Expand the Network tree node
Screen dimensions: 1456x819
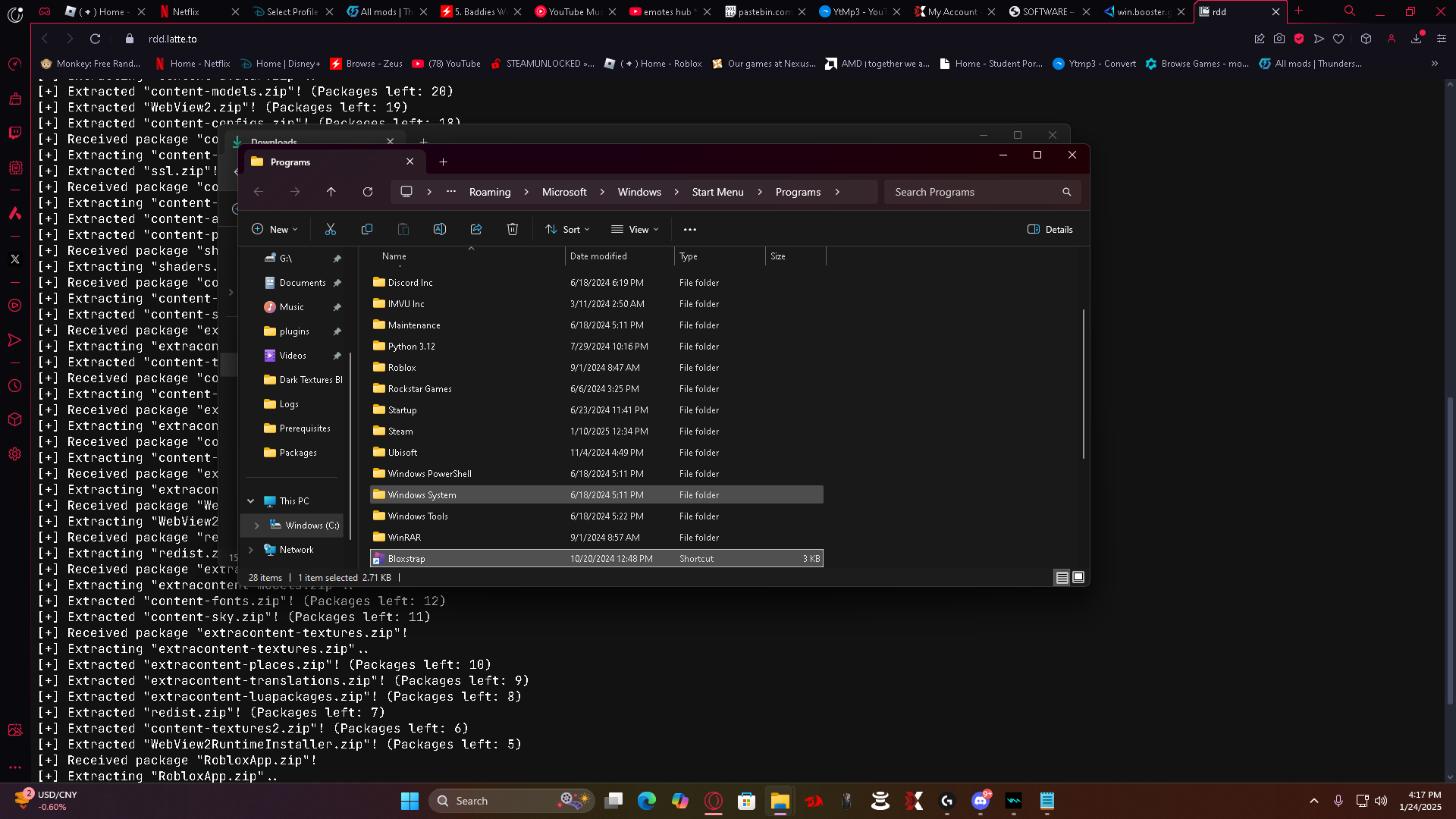[x=251, y=550]
